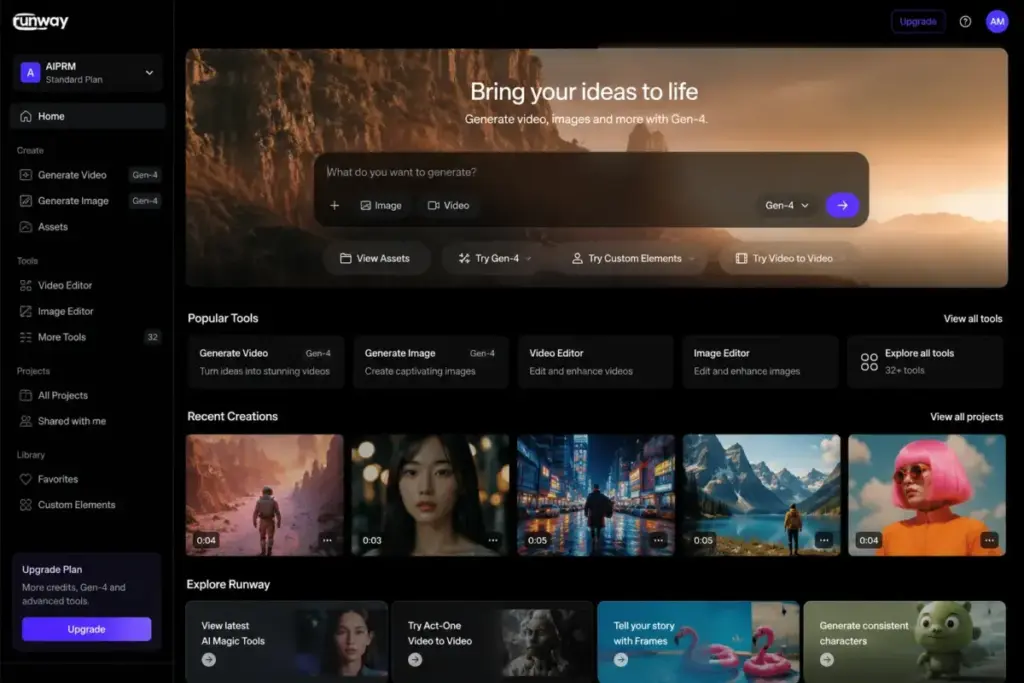Viewport: 1024px width, 683px height.
Task: Expand the Try Gen-4 chip dropdown
Action: [x=528, y=259]
